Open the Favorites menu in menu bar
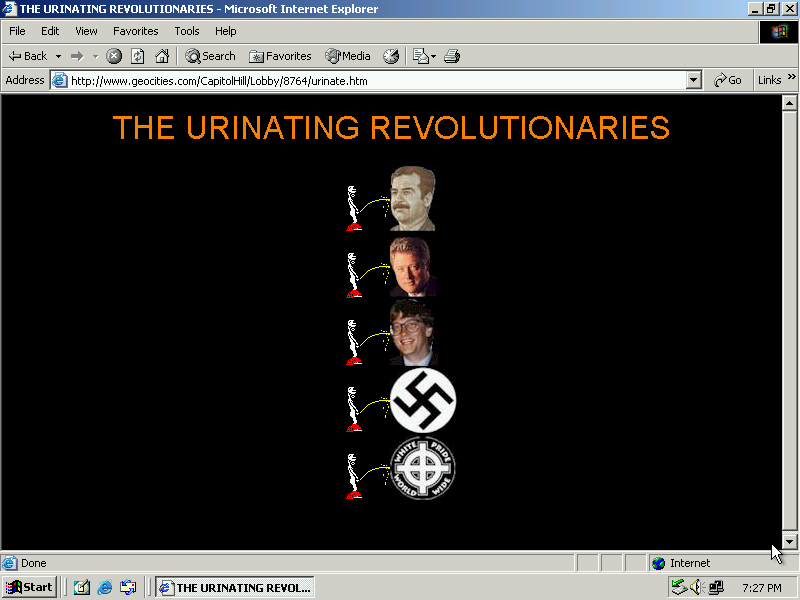 click(136, 31)
